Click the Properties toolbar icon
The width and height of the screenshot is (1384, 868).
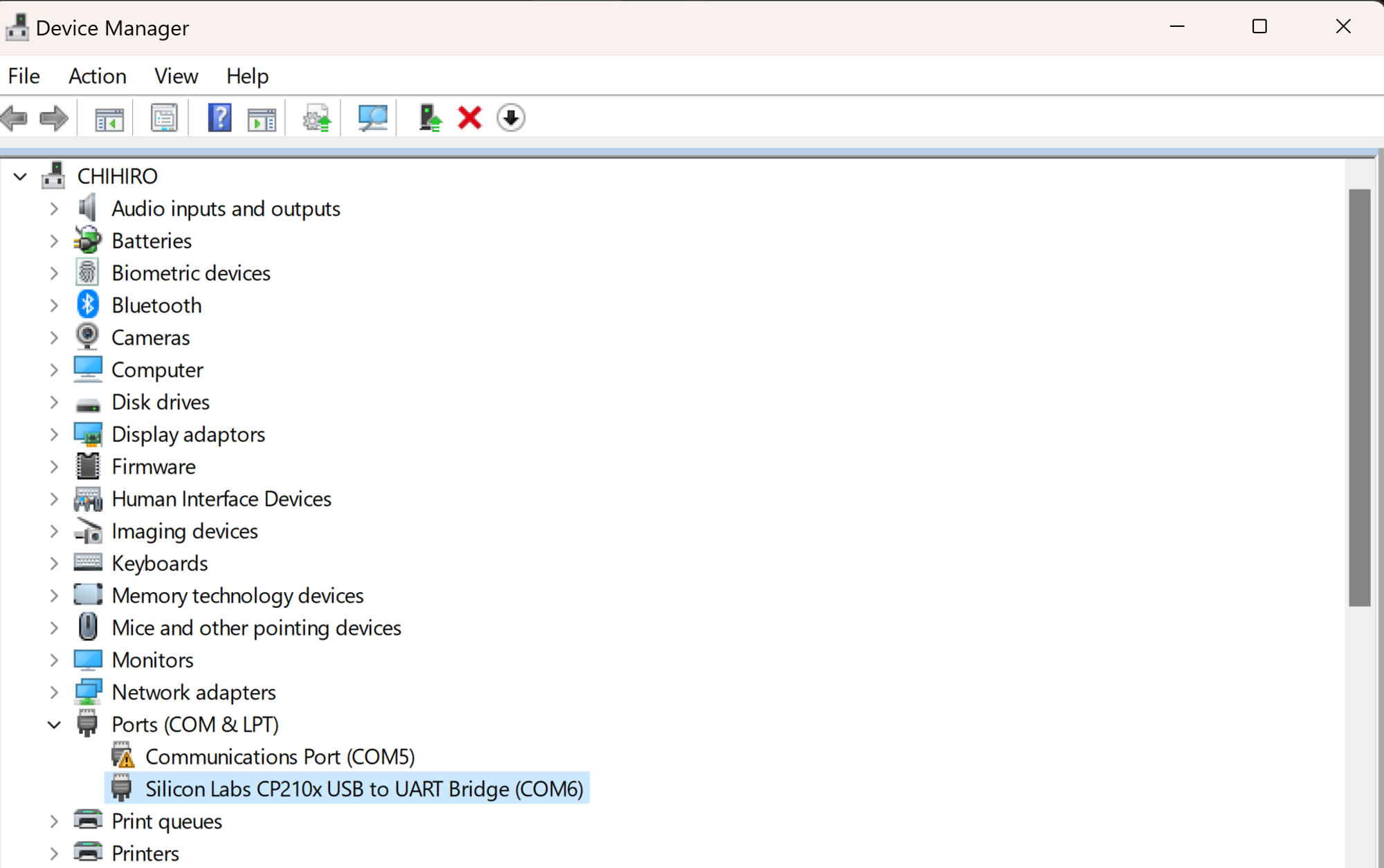(164, 118)
